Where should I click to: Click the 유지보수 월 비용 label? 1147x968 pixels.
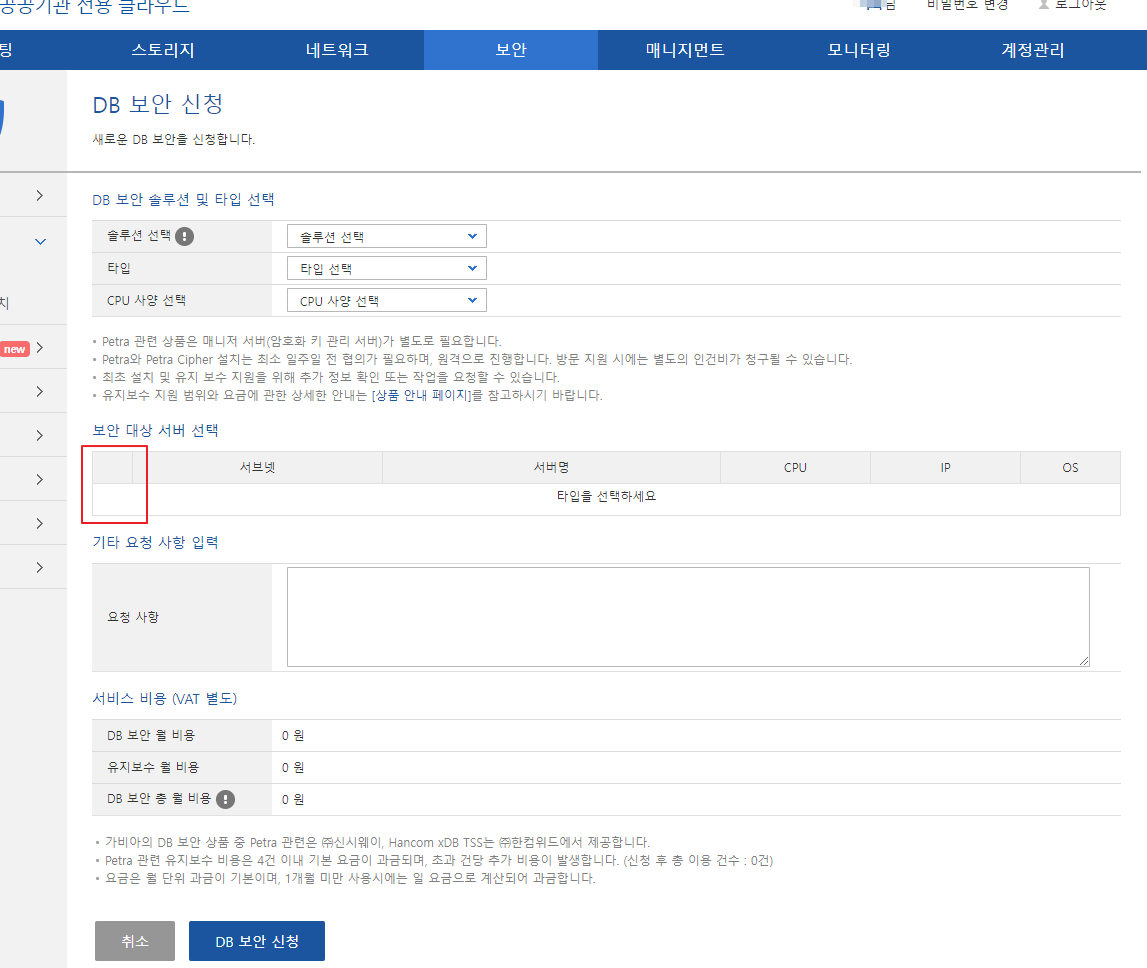pos(153,768)
